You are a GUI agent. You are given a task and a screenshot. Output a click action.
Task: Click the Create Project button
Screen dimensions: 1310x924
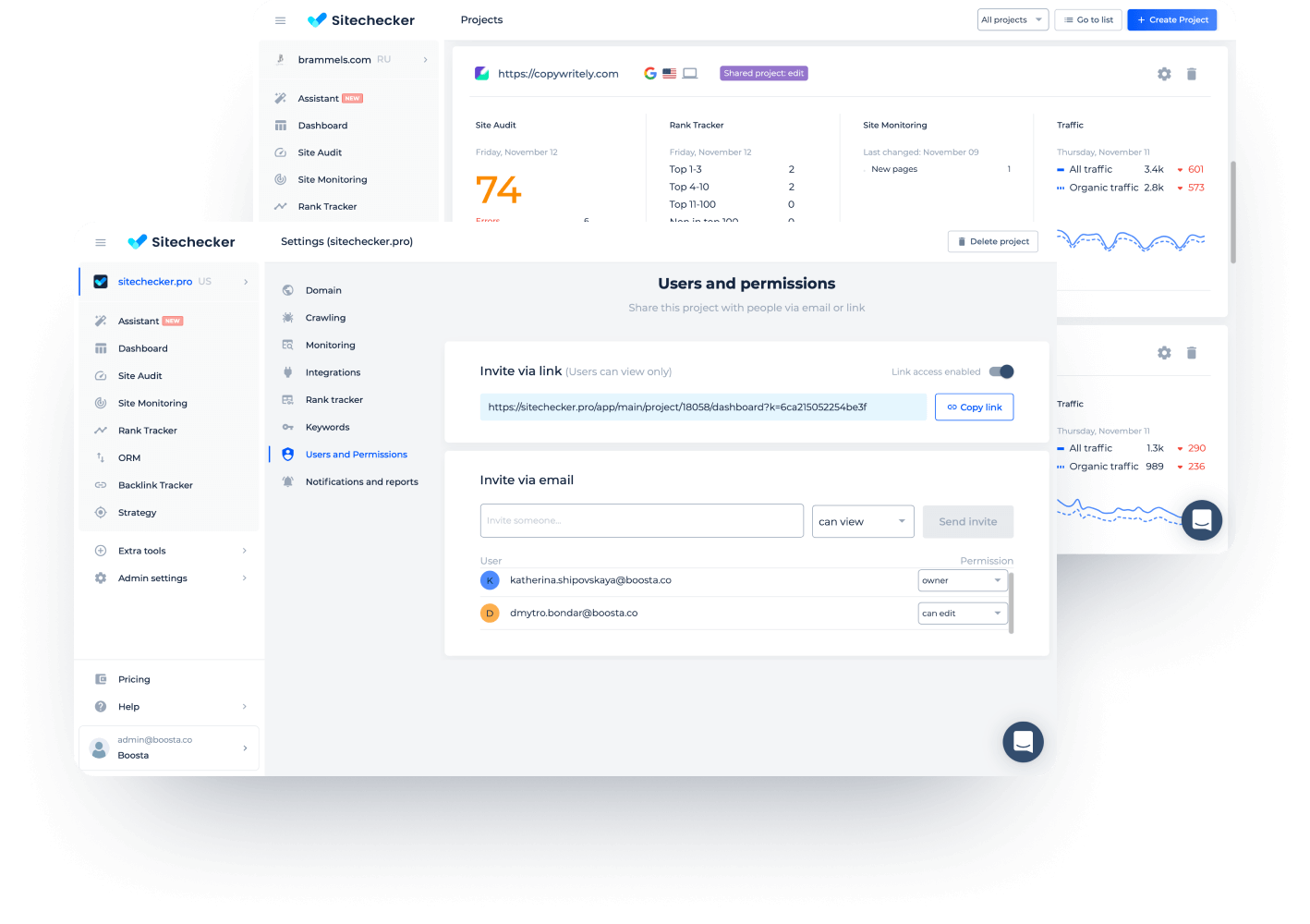(1171, 20)
